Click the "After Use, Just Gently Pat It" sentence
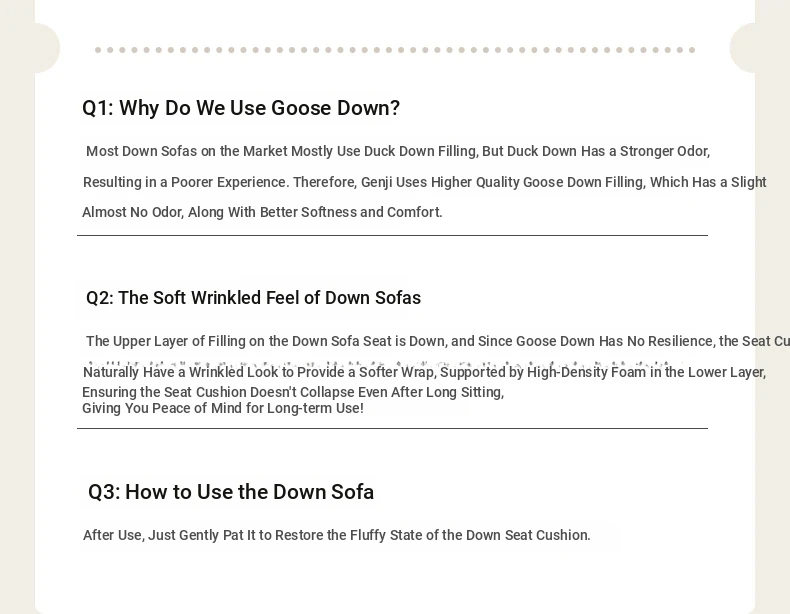Screen dimensions: 790x614 337,535
